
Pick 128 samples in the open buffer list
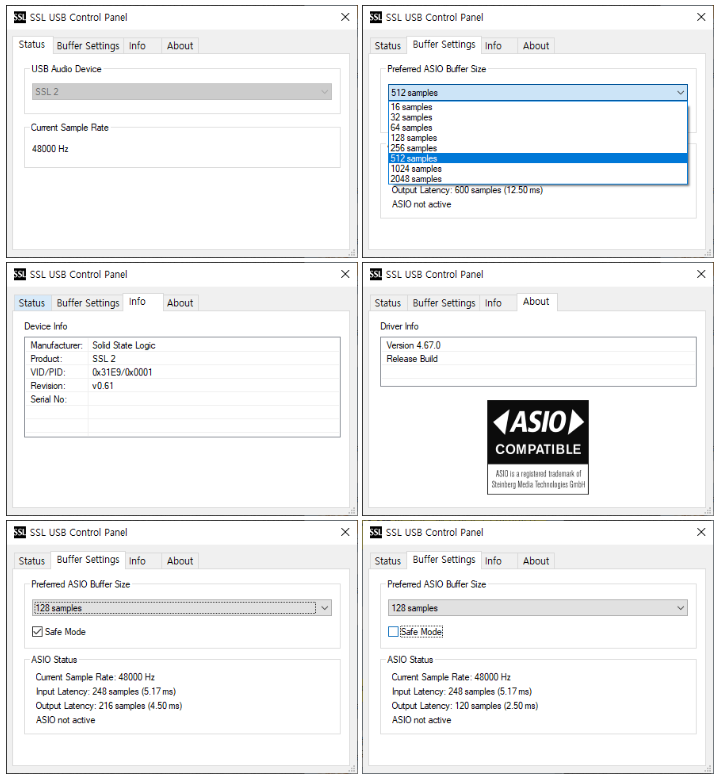(538, 138)
